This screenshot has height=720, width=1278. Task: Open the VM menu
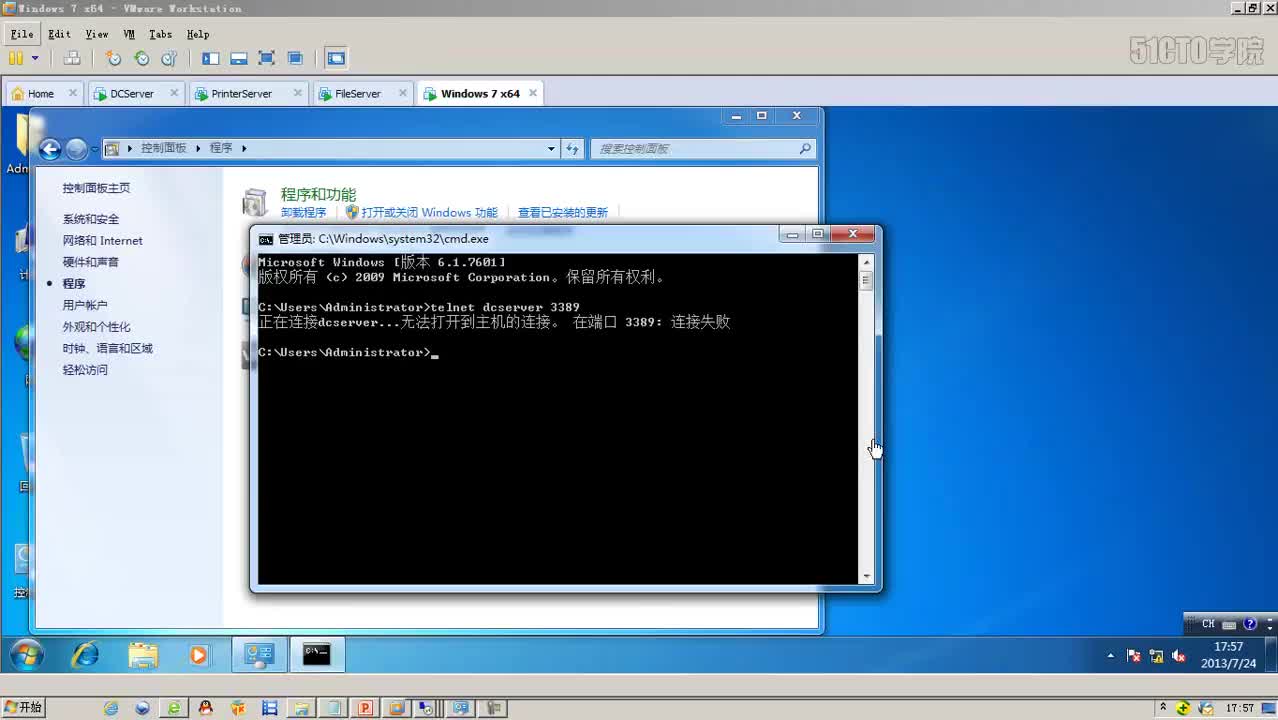(129, 34)
